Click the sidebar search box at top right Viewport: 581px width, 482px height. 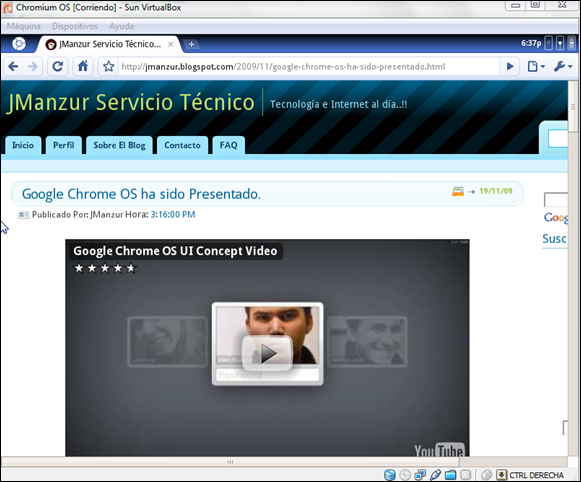558,139
